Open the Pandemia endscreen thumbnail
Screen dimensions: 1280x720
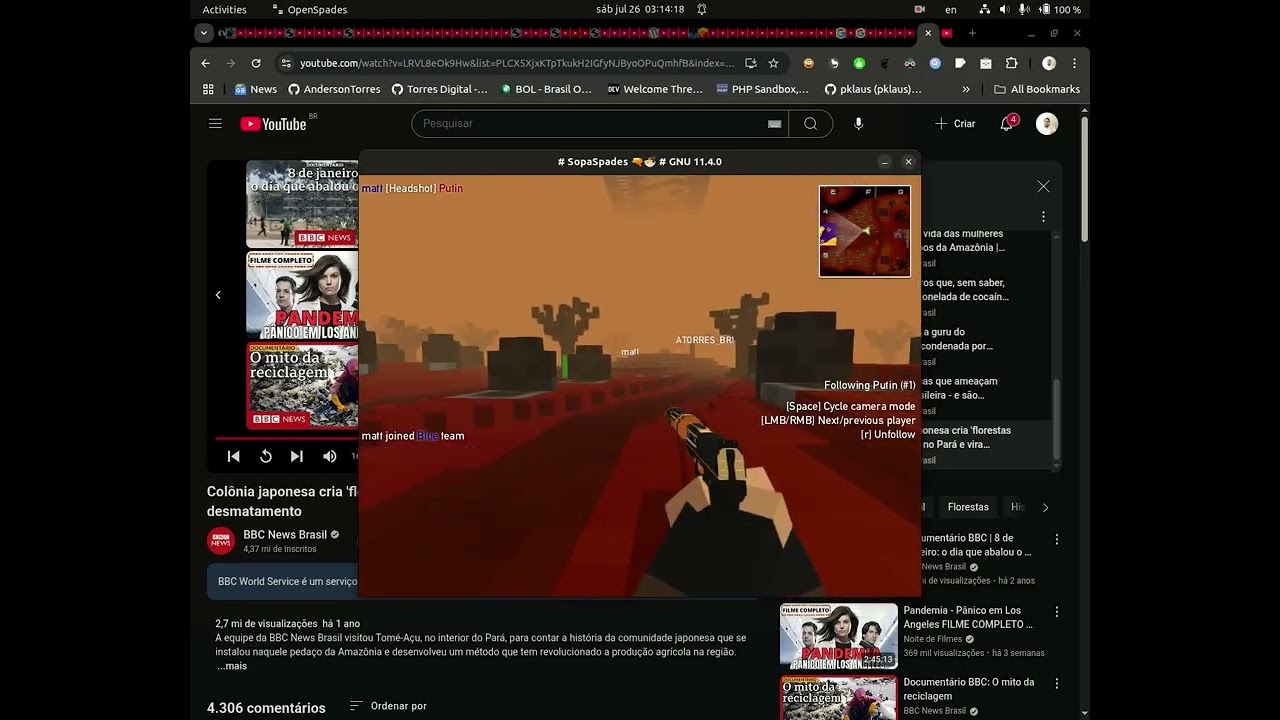(302, 295)
